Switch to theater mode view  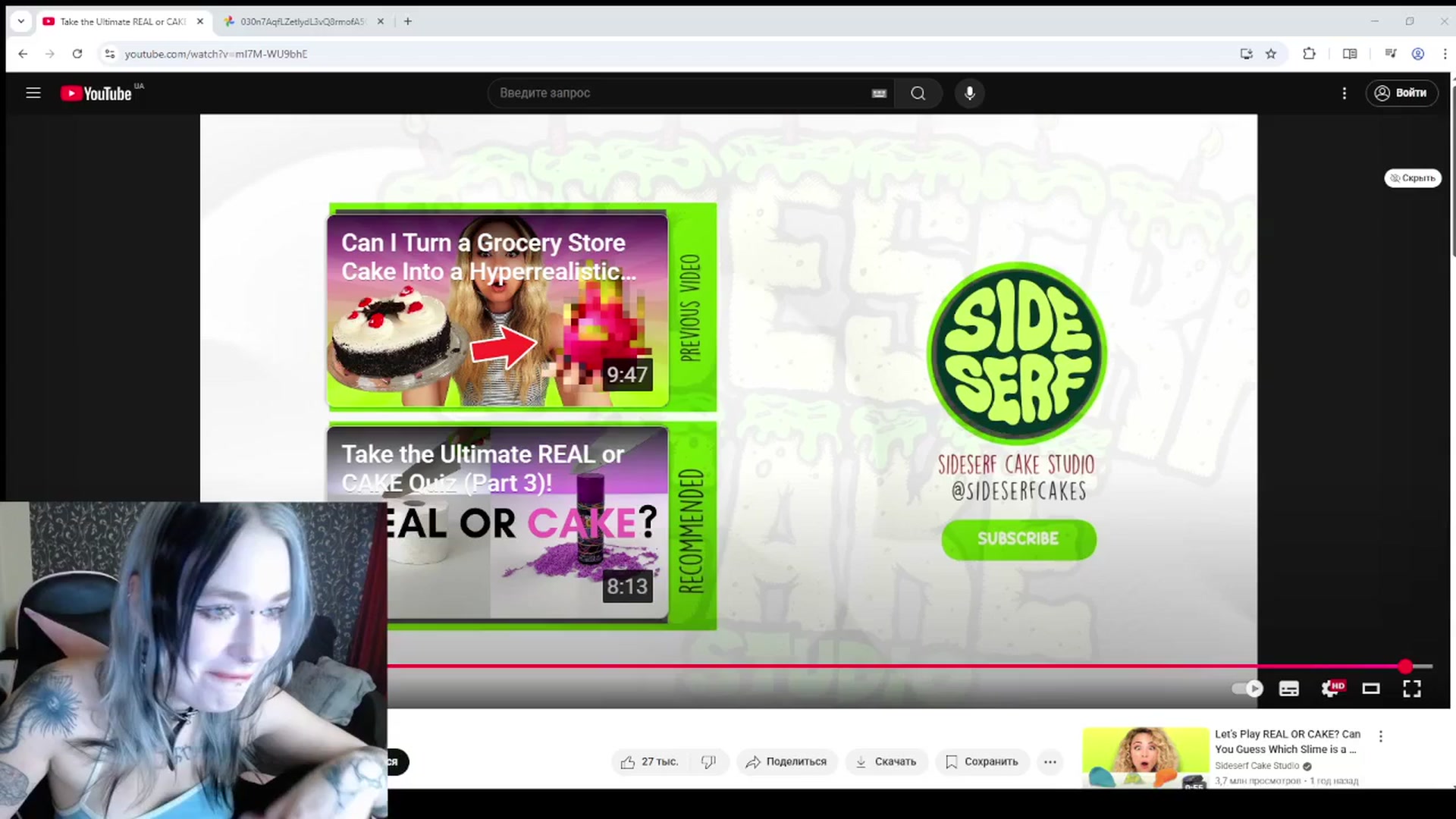coord(1371,689)
